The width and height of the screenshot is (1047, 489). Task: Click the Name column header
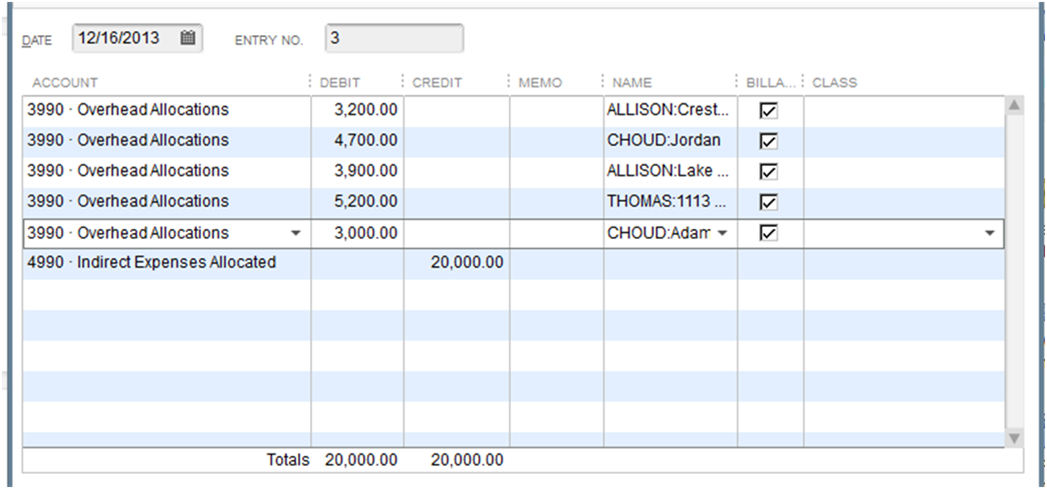coord(632,82)
